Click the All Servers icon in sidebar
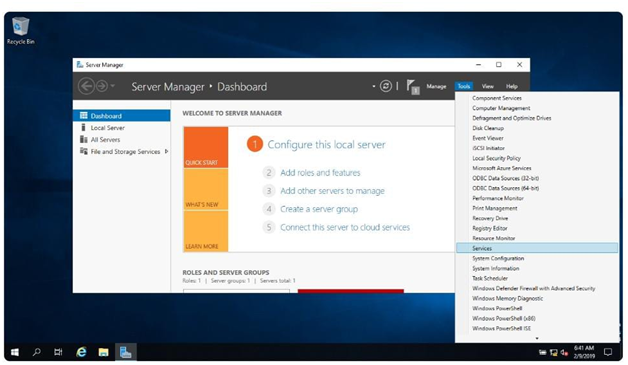628x365 pixels. [x=83, y=139]
